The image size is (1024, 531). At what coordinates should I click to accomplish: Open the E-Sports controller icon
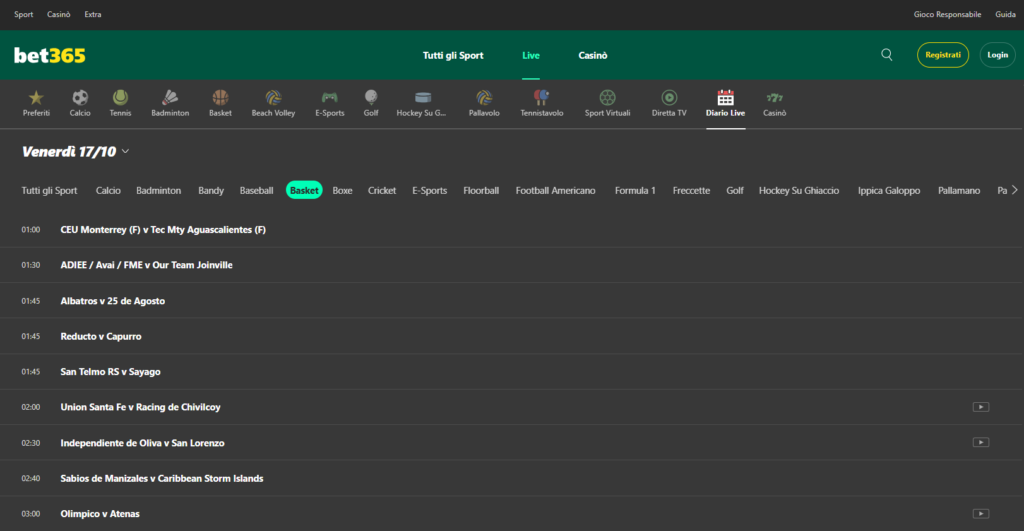coord(329,98)
